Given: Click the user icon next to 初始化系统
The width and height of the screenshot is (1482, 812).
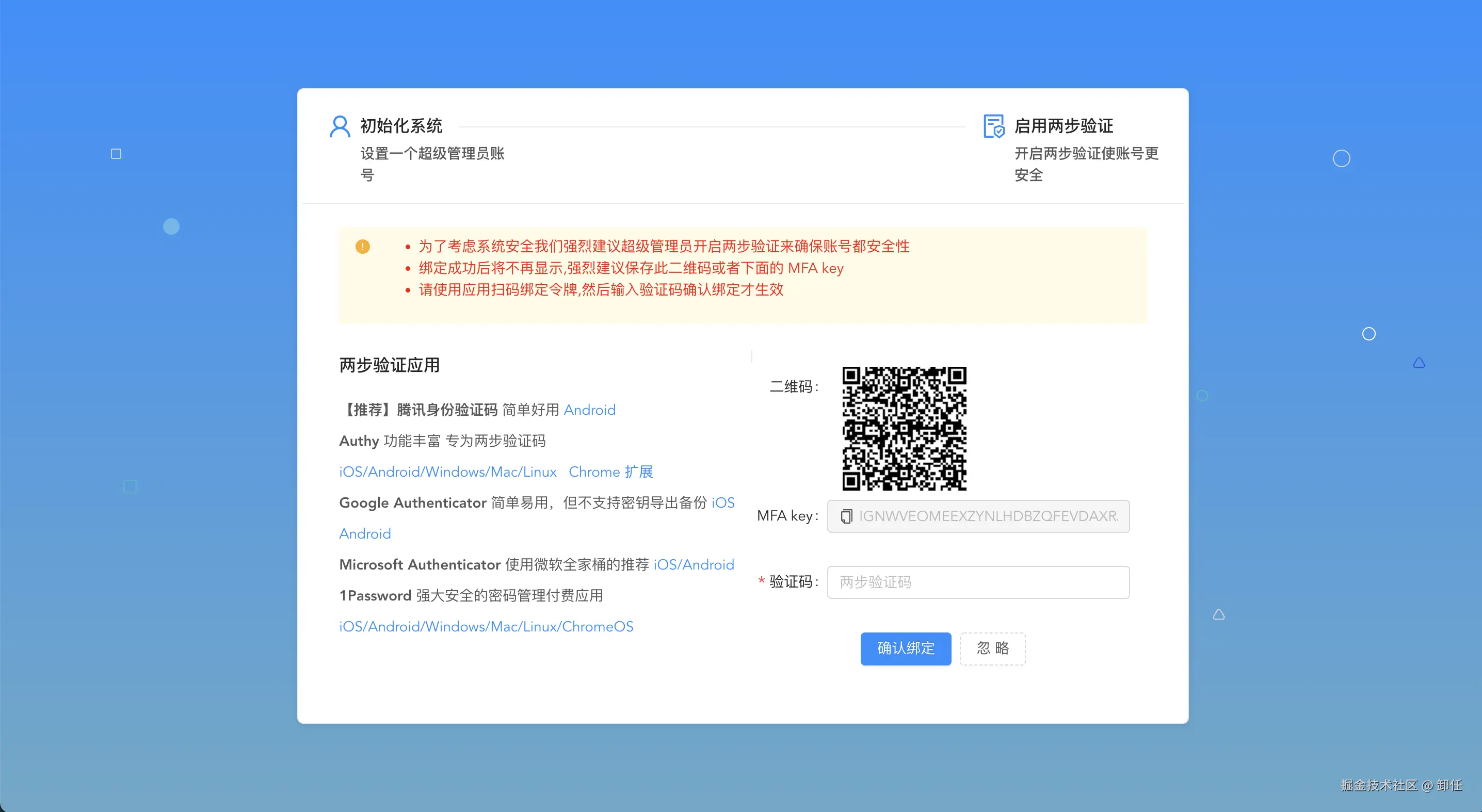Looking at the screenshot, I should tap(340, 126).
